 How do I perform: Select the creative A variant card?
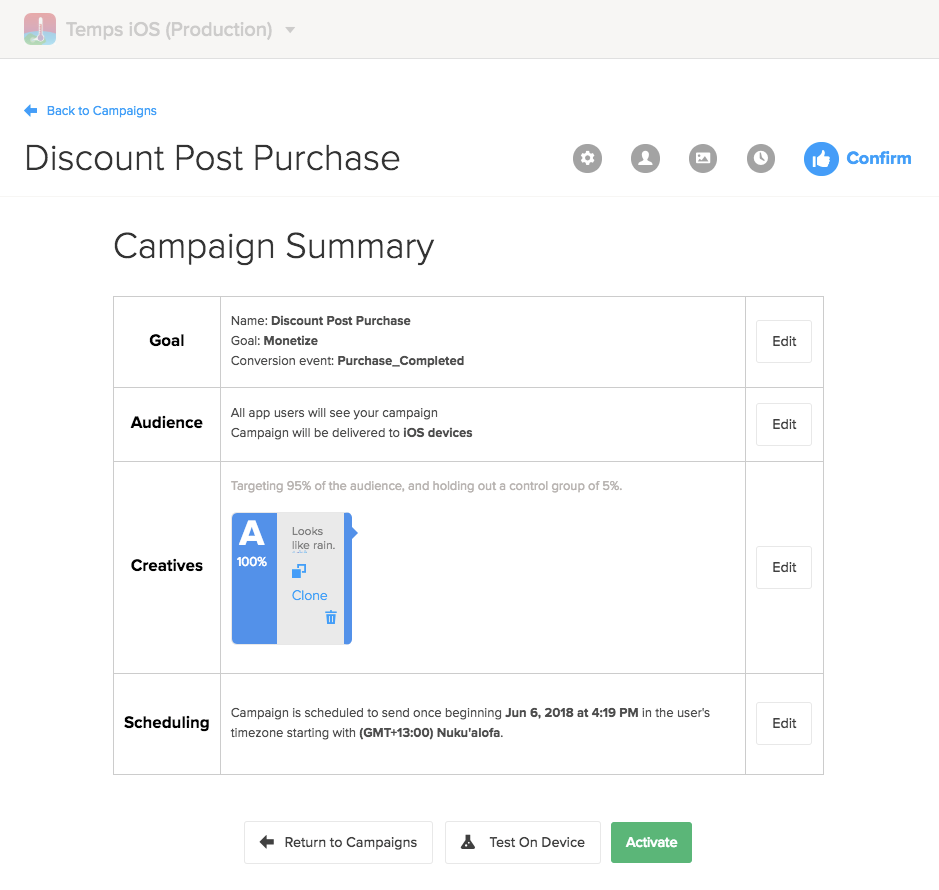[254, 578]
